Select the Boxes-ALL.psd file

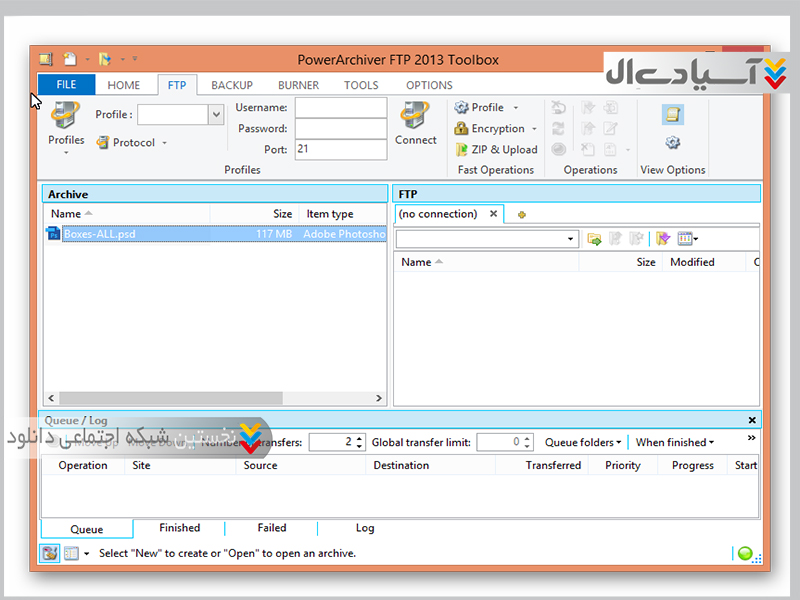point(99,234)
